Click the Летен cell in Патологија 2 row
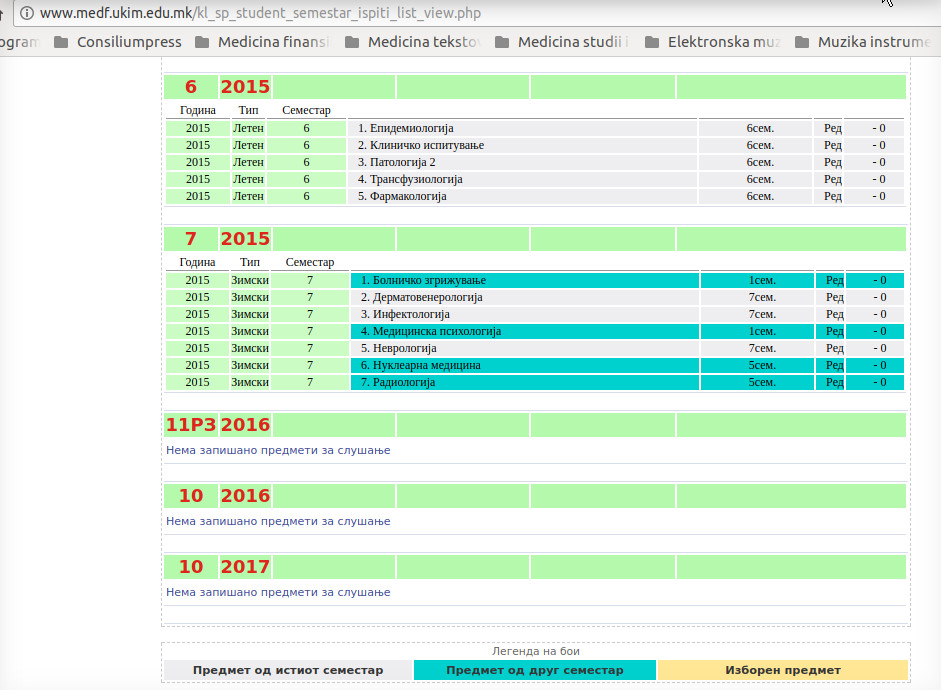Image resolution: width=941 pixels, height=690 pixels. (248, 162)
